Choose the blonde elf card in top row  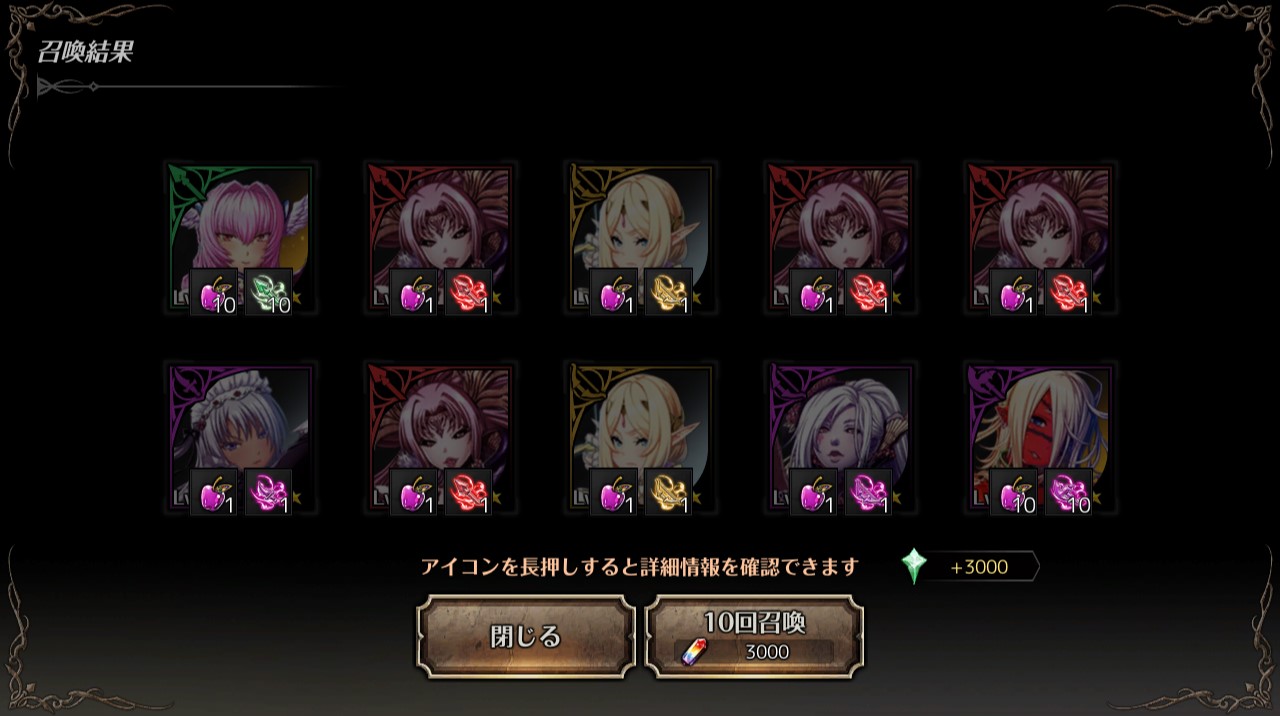640,239
